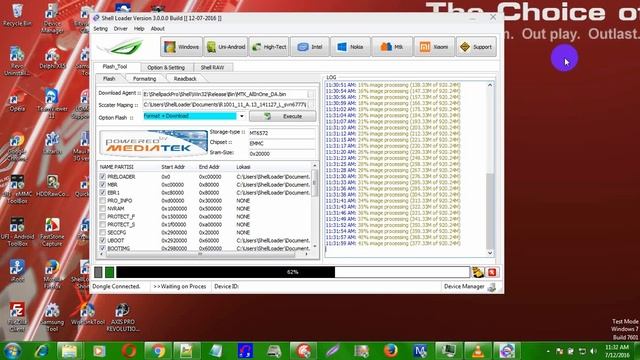Screen dimensions: 640x360
Task: Click the 62% flash progress bar
Action: pyautogui.click(x=293, y=272)
